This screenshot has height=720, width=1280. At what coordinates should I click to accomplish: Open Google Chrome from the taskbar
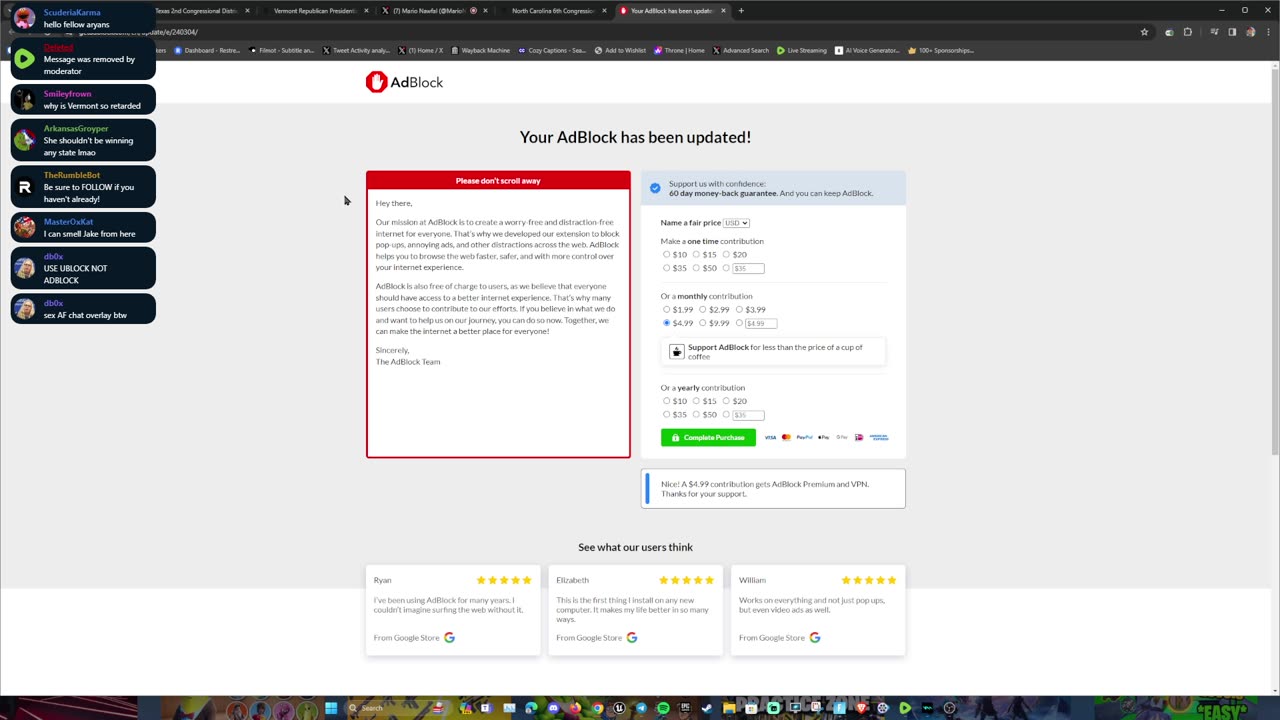pyautogui.click(x=597, y=708)
